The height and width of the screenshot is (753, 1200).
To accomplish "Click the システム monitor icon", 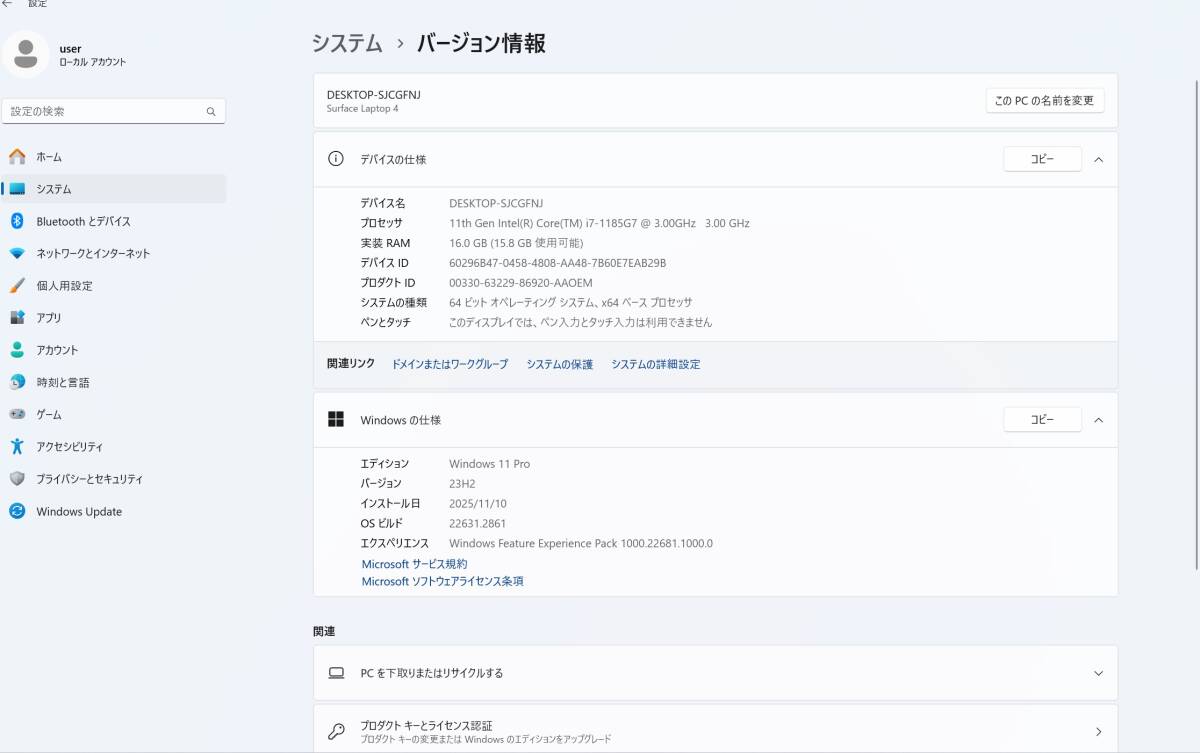I will click(x=17, y=189).
